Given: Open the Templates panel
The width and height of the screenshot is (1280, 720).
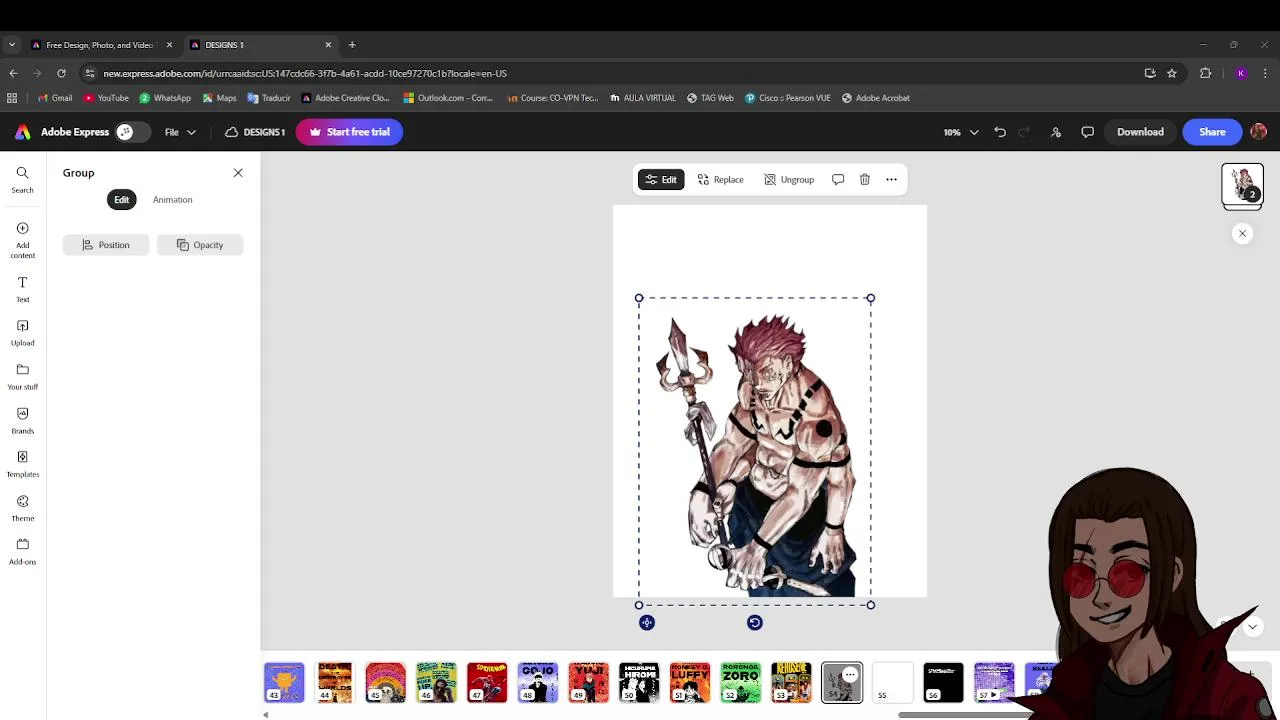Looking at the screenshot, I should pos(22,464).
